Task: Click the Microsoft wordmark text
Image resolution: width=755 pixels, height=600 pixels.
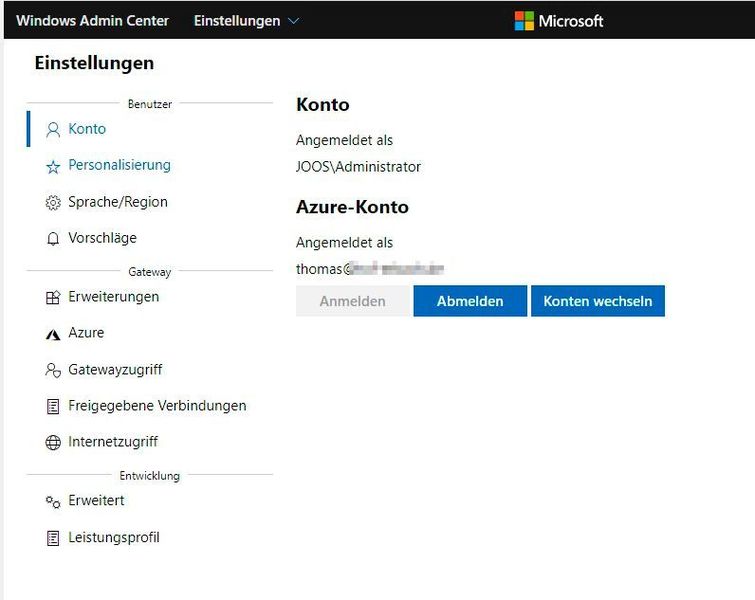Action: click(571, 21)
